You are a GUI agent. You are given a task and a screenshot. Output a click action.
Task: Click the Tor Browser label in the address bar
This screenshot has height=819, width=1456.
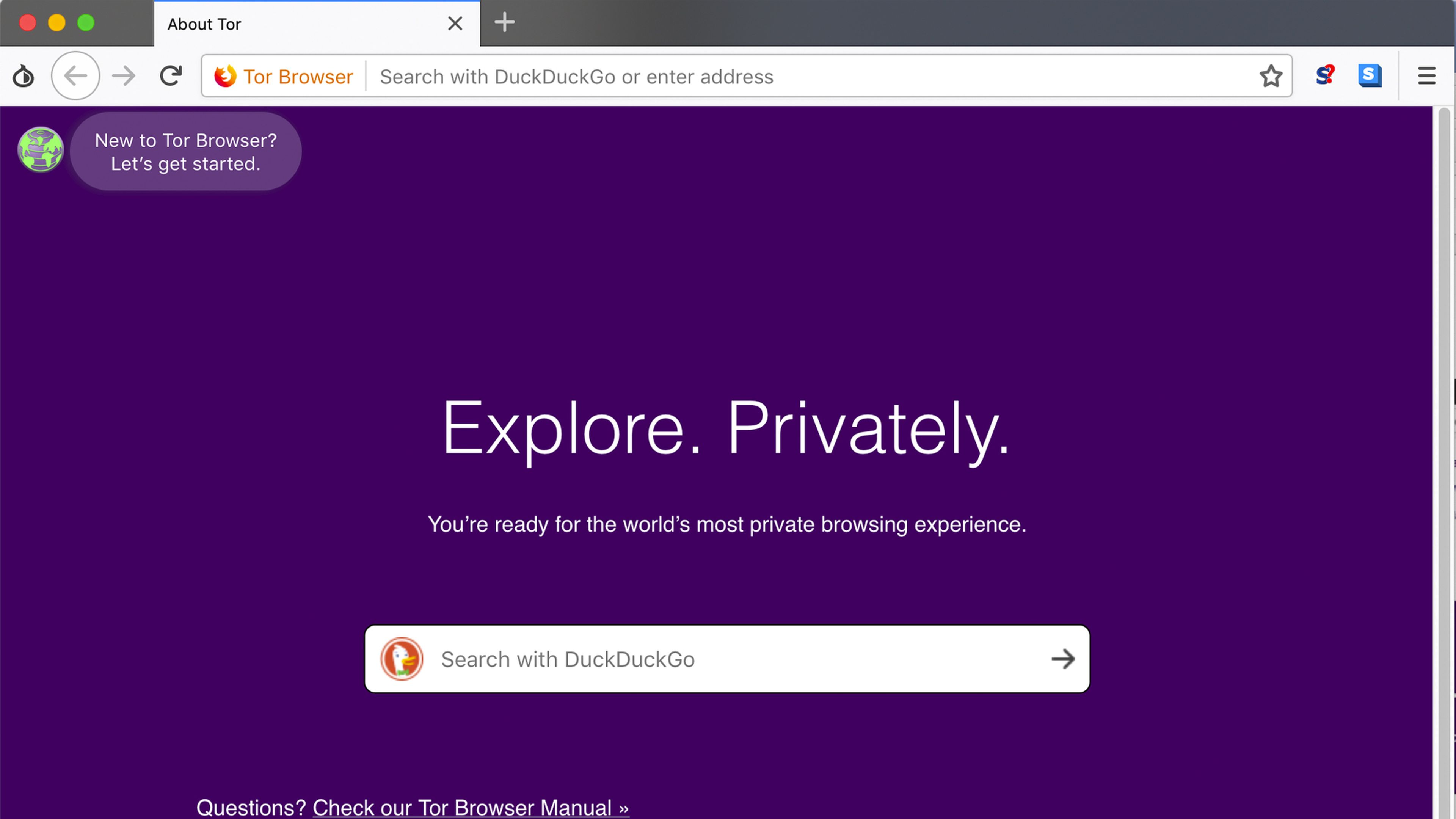pyautogui.click(x=298, y=76)
